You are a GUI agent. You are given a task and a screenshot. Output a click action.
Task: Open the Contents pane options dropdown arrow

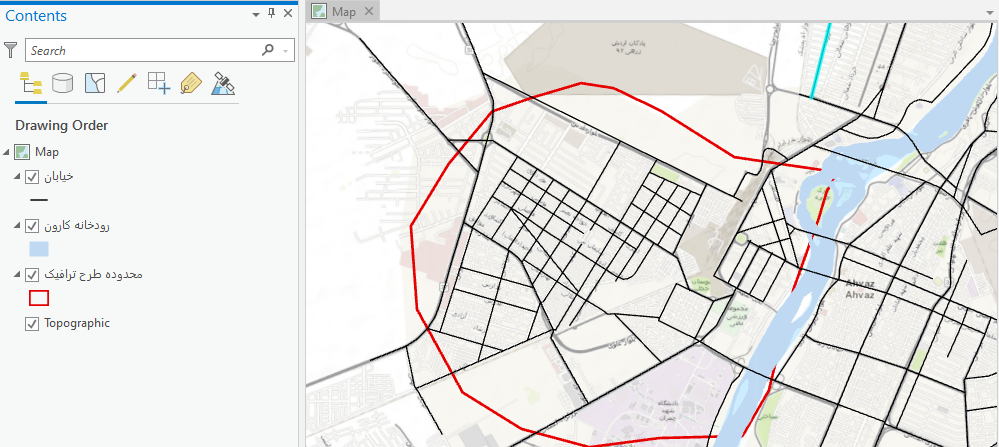coord(256,14)
